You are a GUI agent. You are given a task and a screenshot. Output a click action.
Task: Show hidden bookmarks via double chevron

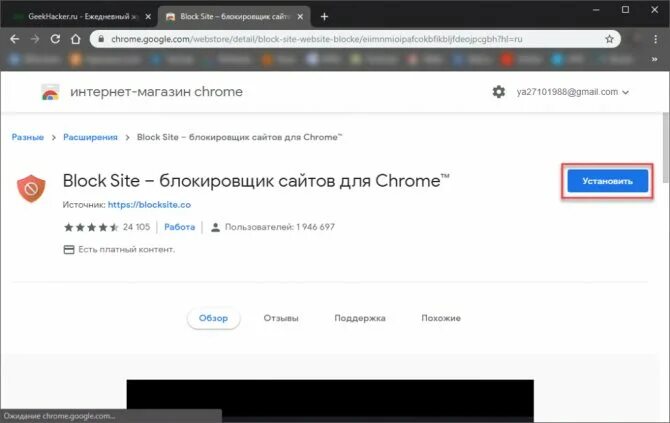[x=654, y=59]
